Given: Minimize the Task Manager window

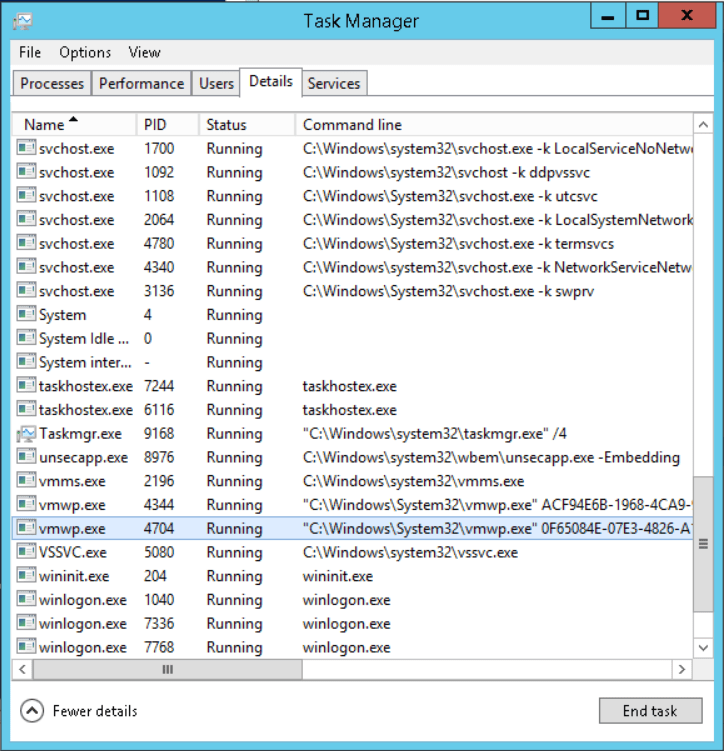Looking at the screenshot, I should 608,17.
